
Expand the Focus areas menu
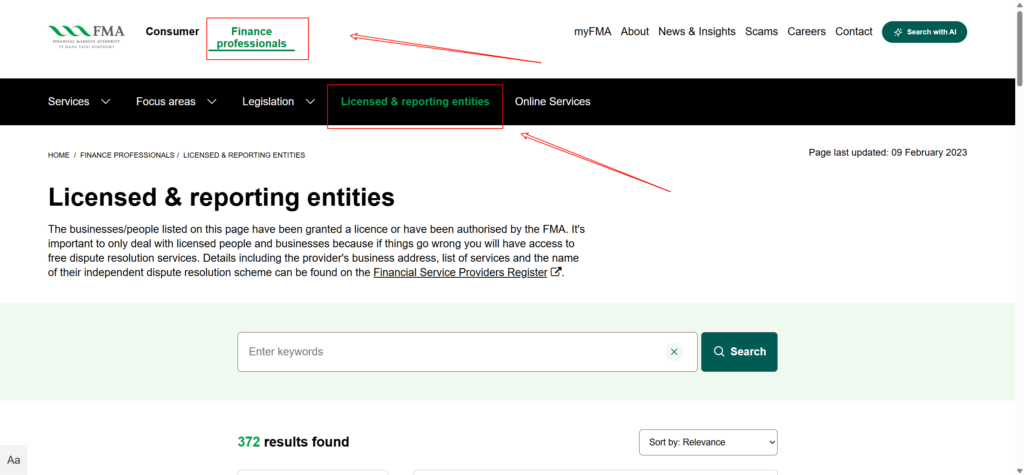tap(176, 101)
